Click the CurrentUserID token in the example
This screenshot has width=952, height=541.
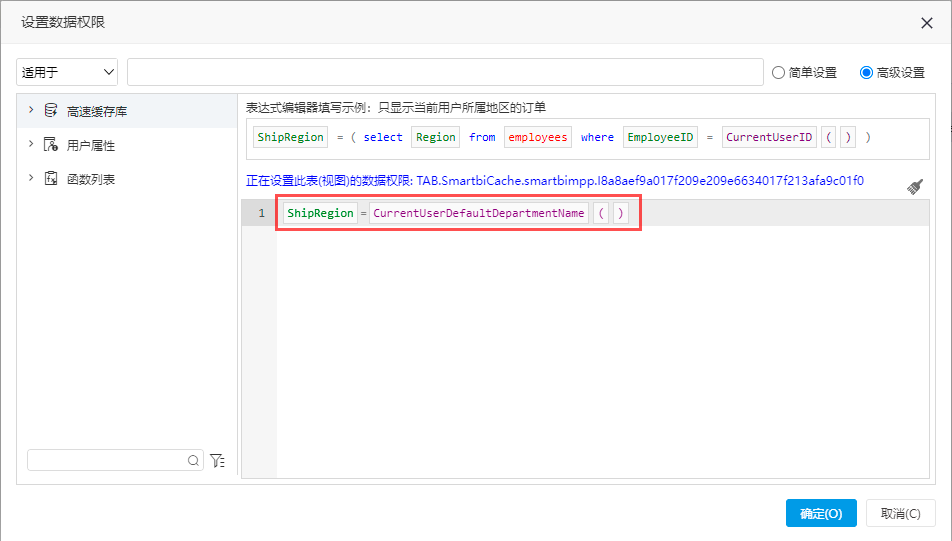click(769, 137)
